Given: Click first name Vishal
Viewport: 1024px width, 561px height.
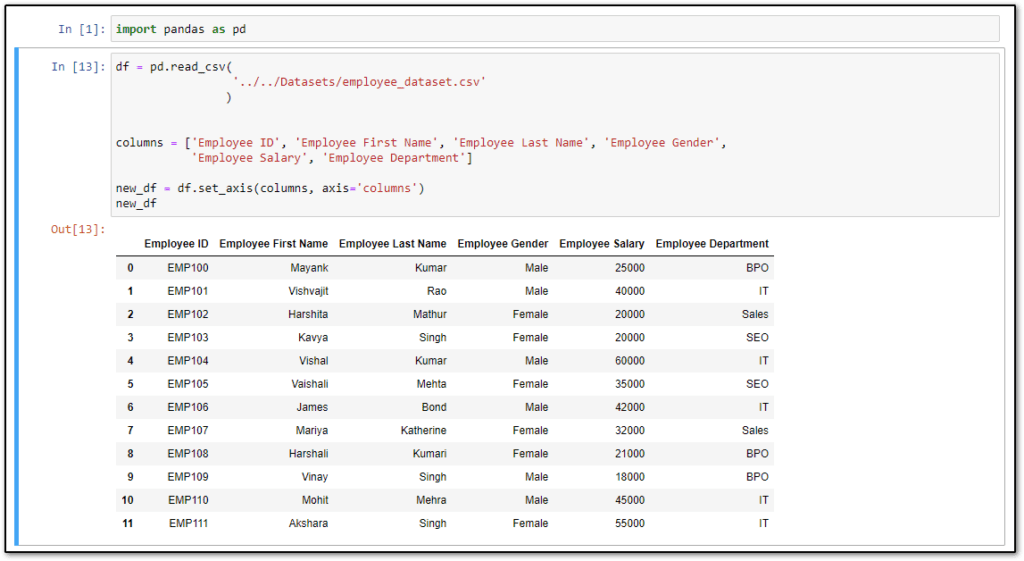Looking at the screenshot, I should pyautogui.click(x=313, y=361).
